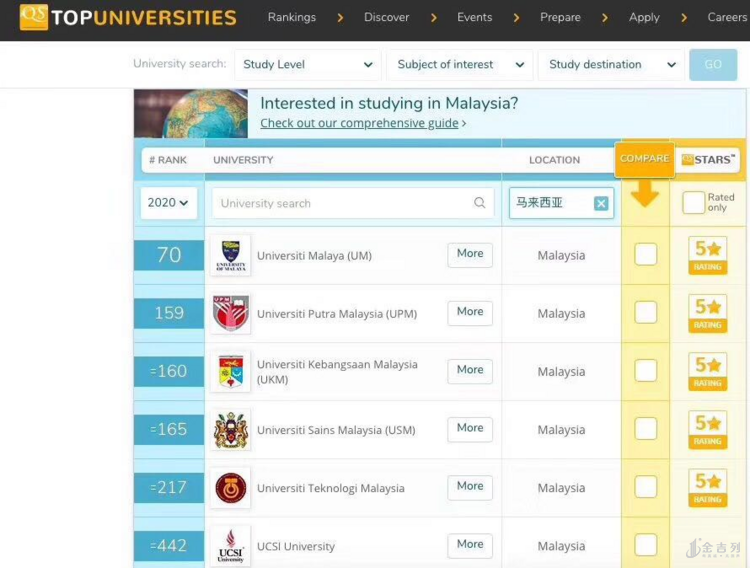
Task: Open the Universiti Sains Malaysia (USM) name link
Action: 336,430
